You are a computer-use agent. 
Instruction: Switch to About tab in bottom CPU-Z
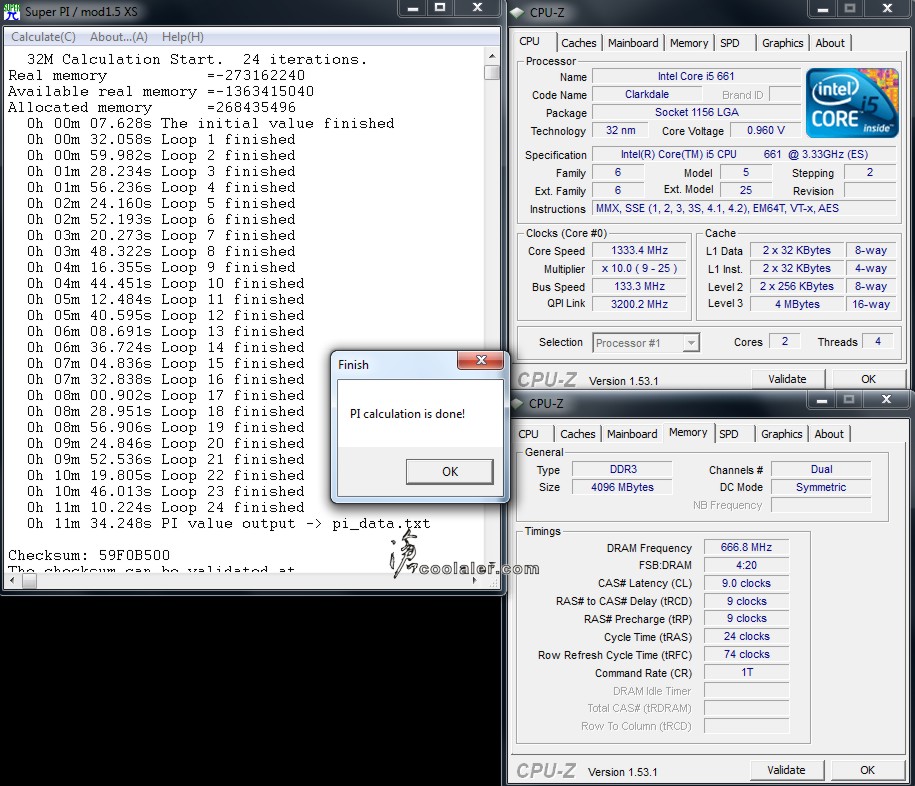coord(829,434)
